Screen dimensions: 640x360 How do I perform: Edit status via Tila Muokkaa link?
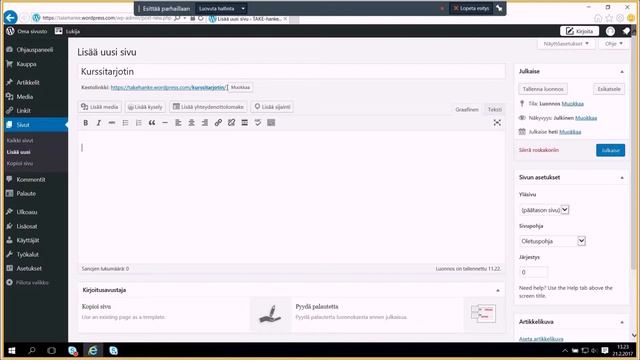pyautogui.click(x=572, y=104)
